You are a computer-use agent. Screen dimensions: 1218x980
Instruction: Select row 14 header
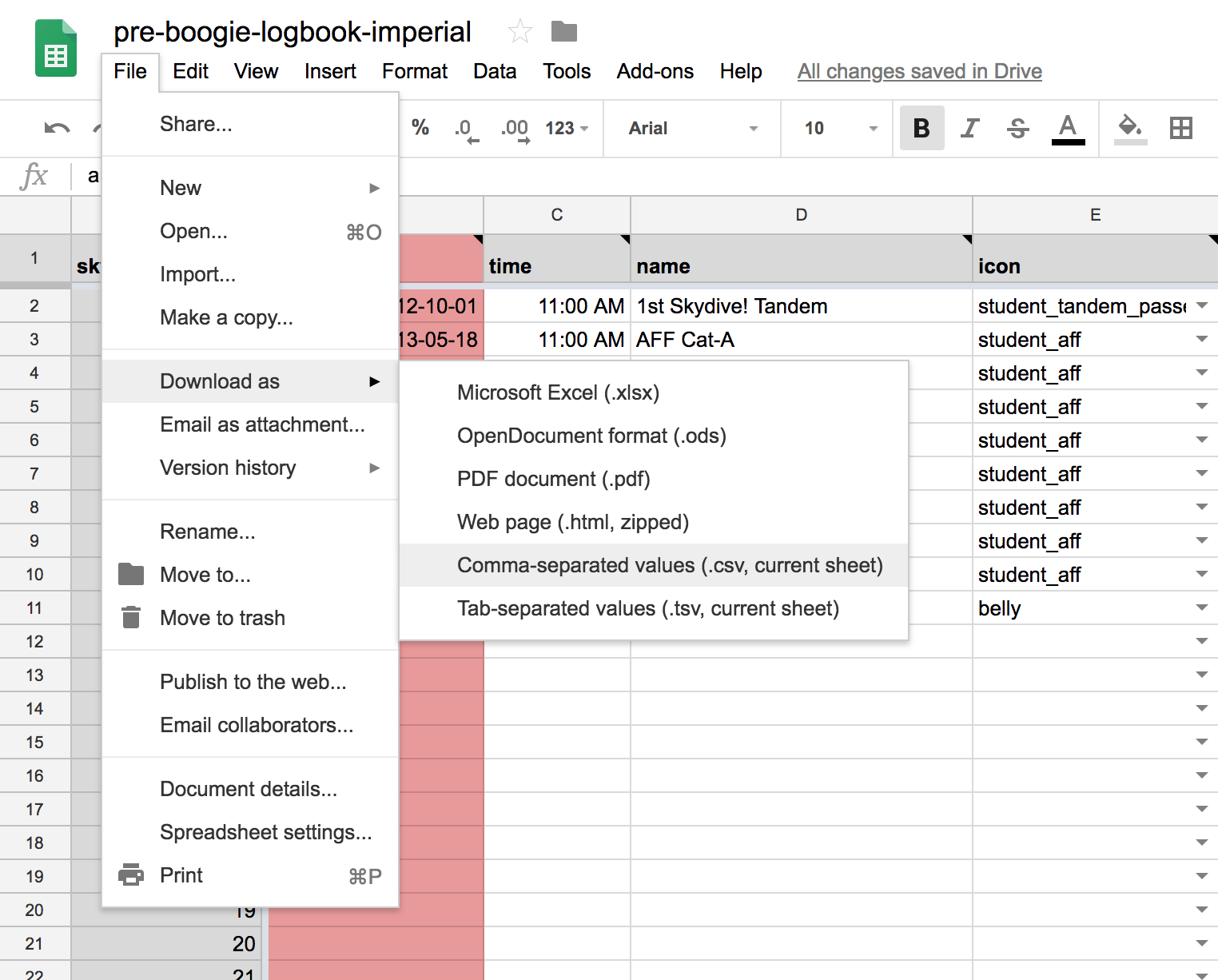pos(35,708)
